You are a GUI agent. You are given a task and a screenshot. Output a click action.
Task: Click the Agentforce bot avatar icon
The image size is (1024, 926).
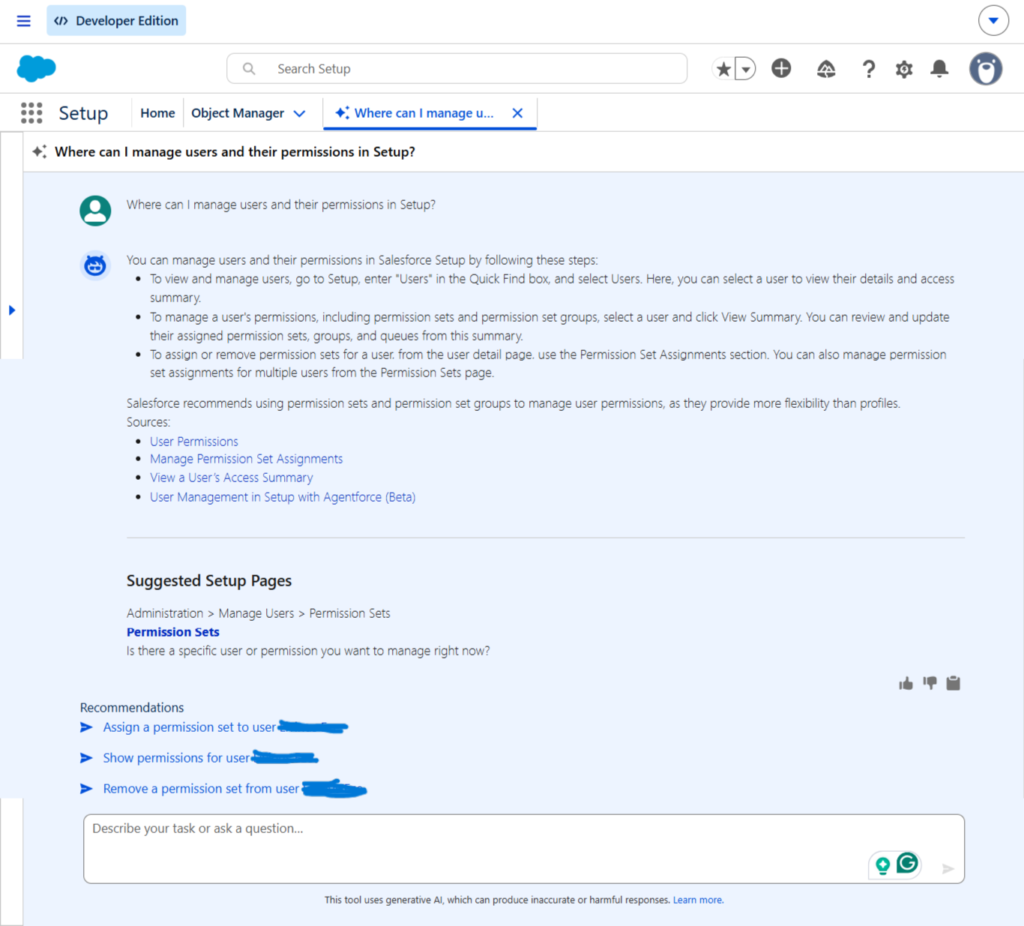[x=95, y=265]
